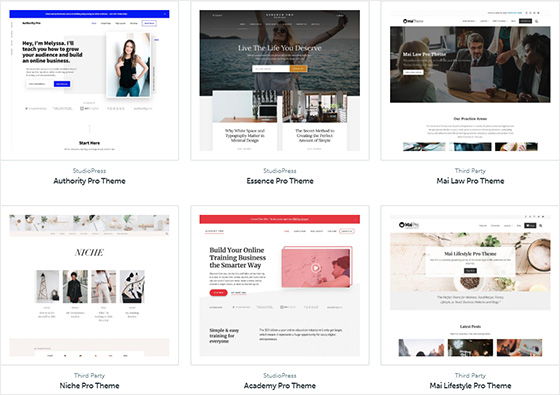This screenshot has height=395, width=560.
Task: Click the search icon in Mai Law preview
Action: (x=536, y=21)
